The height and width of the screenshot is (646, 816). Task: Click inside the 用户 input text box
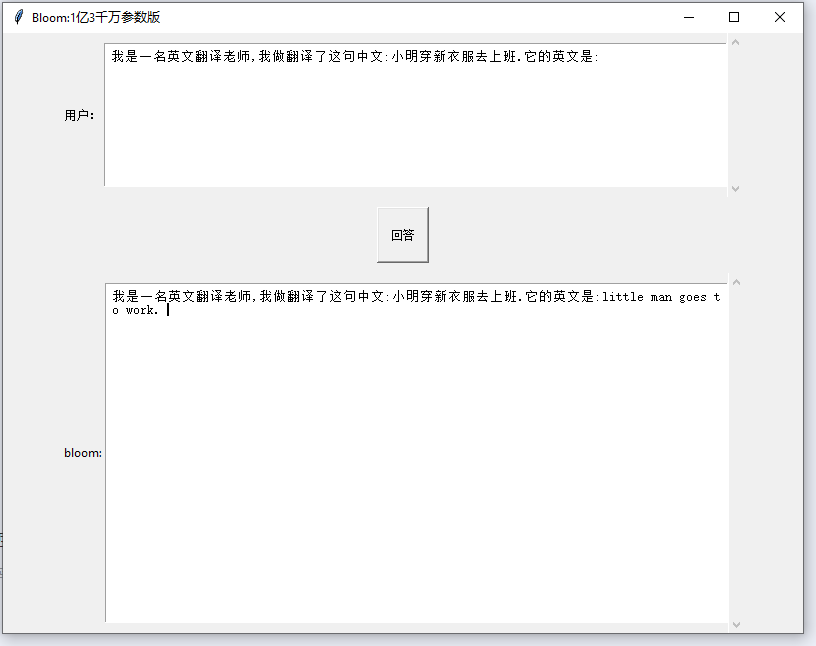(x=415, y=115)
